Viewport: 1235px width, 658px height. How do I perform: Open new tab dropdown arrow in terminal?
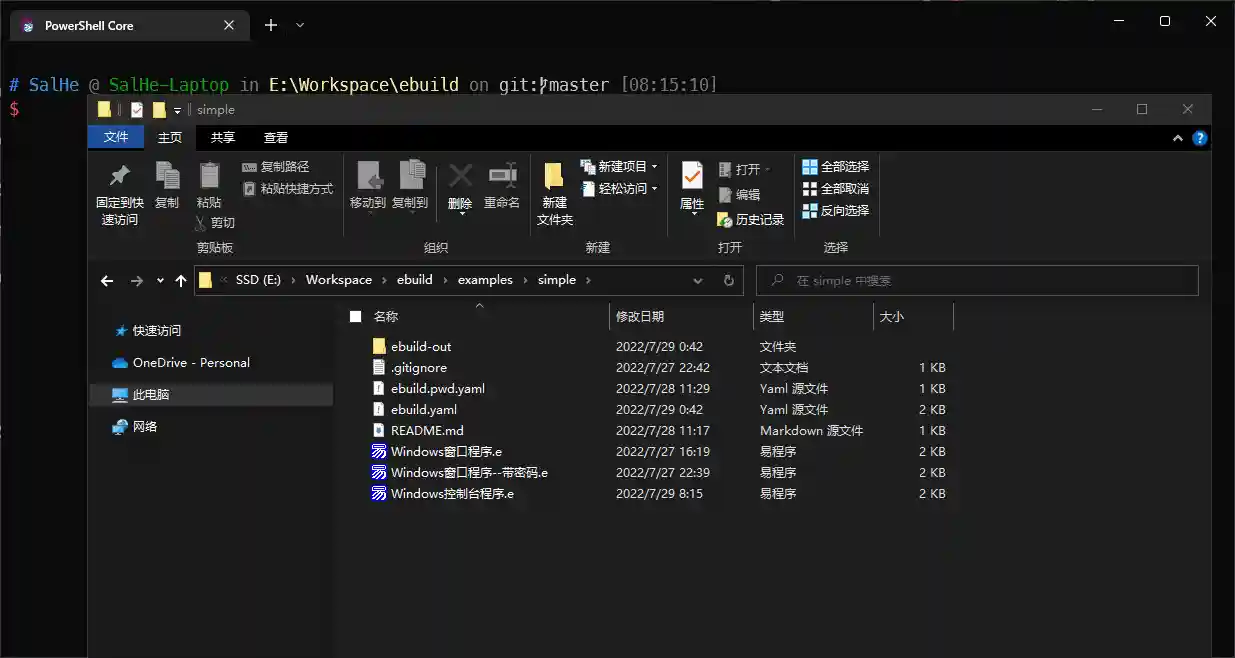[300, 26]
